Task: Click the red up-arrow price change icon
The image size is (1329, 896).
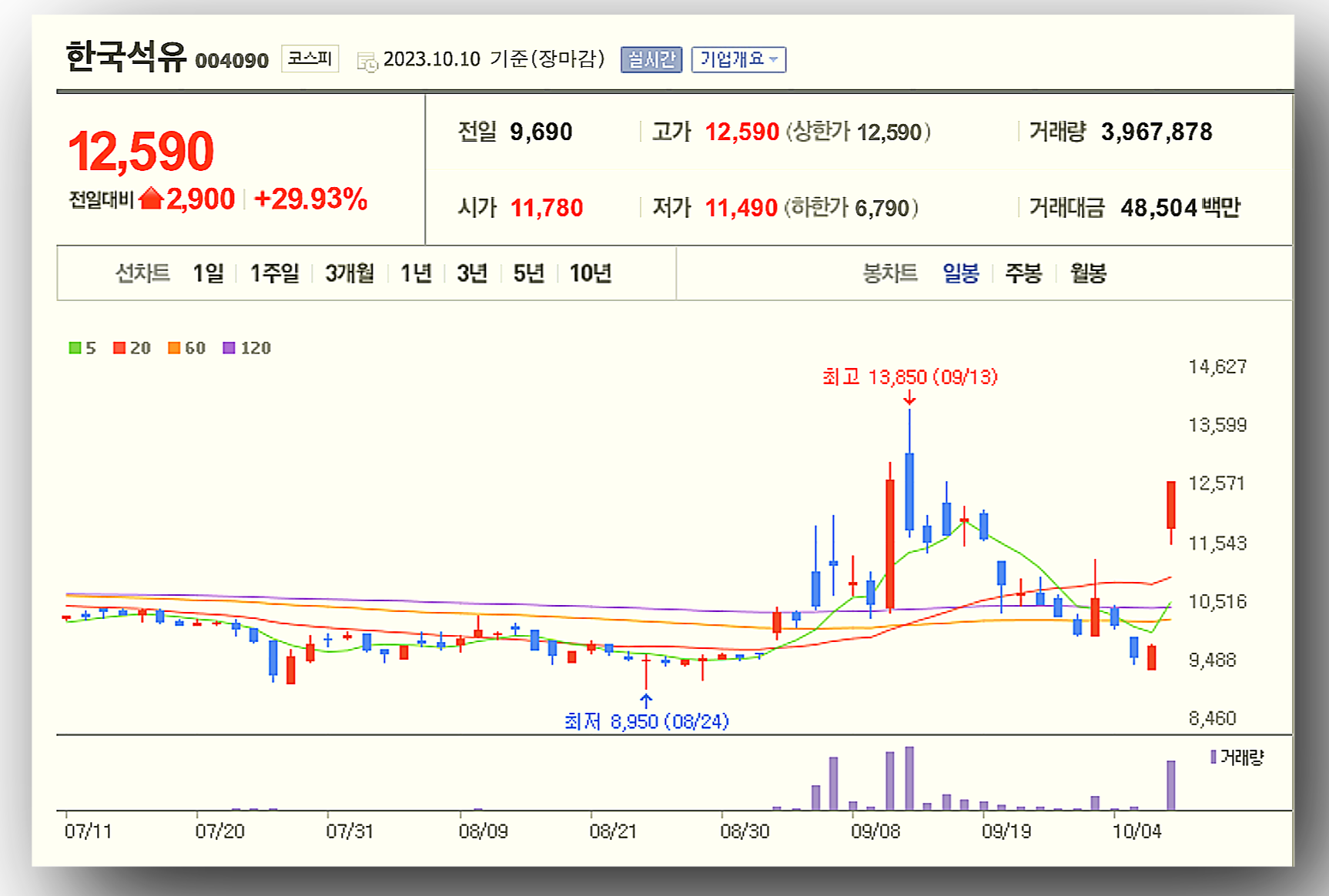Action: pos(152,199)
